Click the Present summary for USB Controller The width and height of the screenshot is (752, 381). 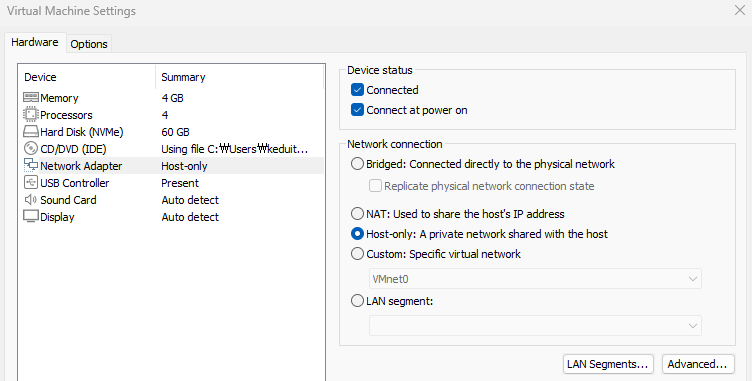point(180,183)
